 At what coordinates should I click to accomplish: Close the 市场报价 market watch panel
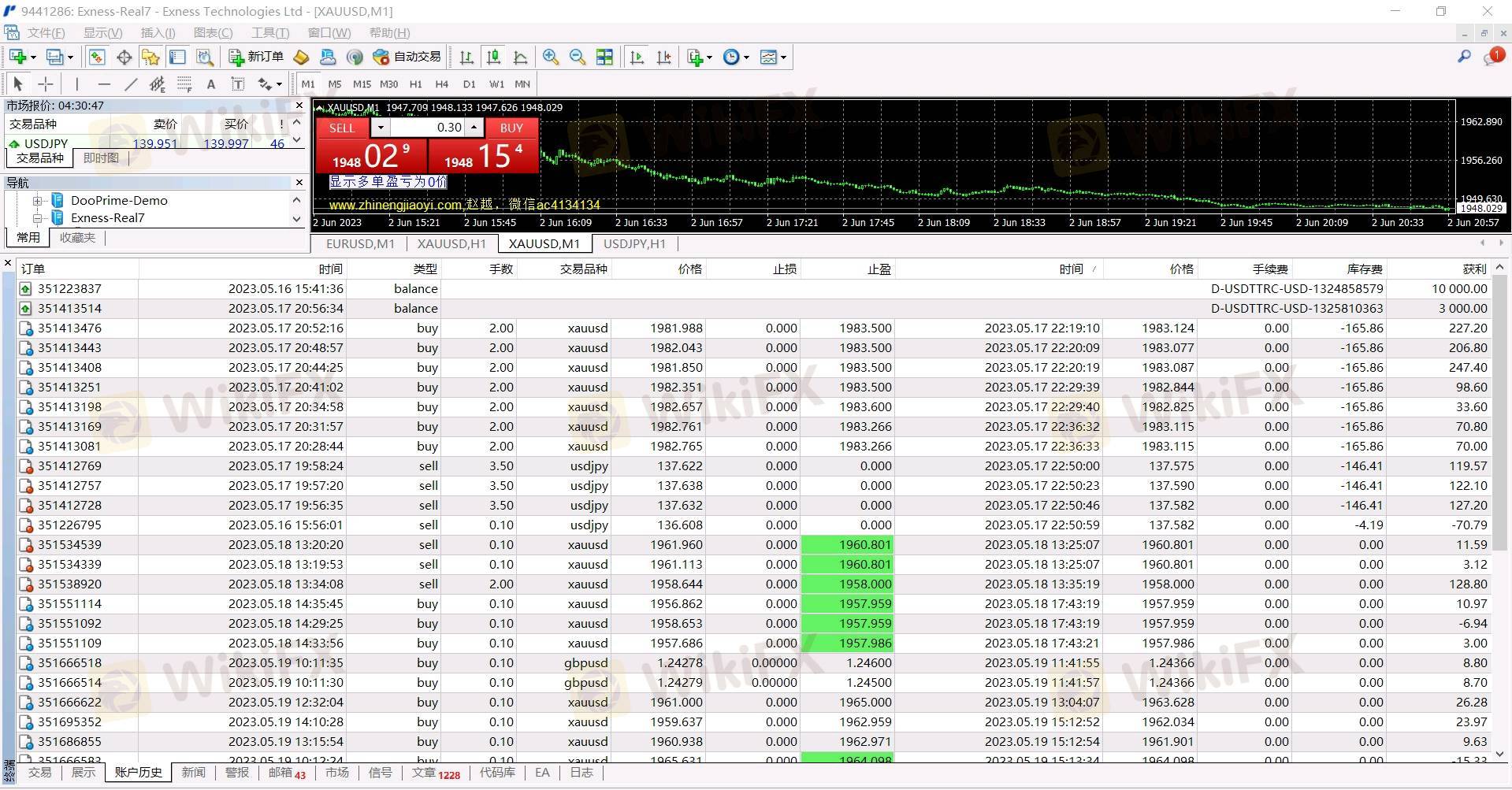299,106
